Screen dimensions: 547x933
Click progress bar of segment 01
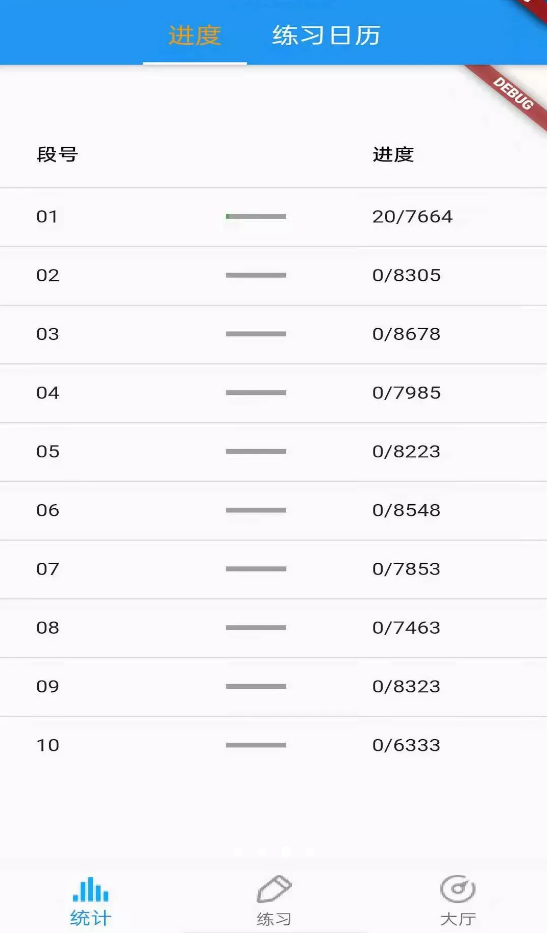[x=256, y=217]
